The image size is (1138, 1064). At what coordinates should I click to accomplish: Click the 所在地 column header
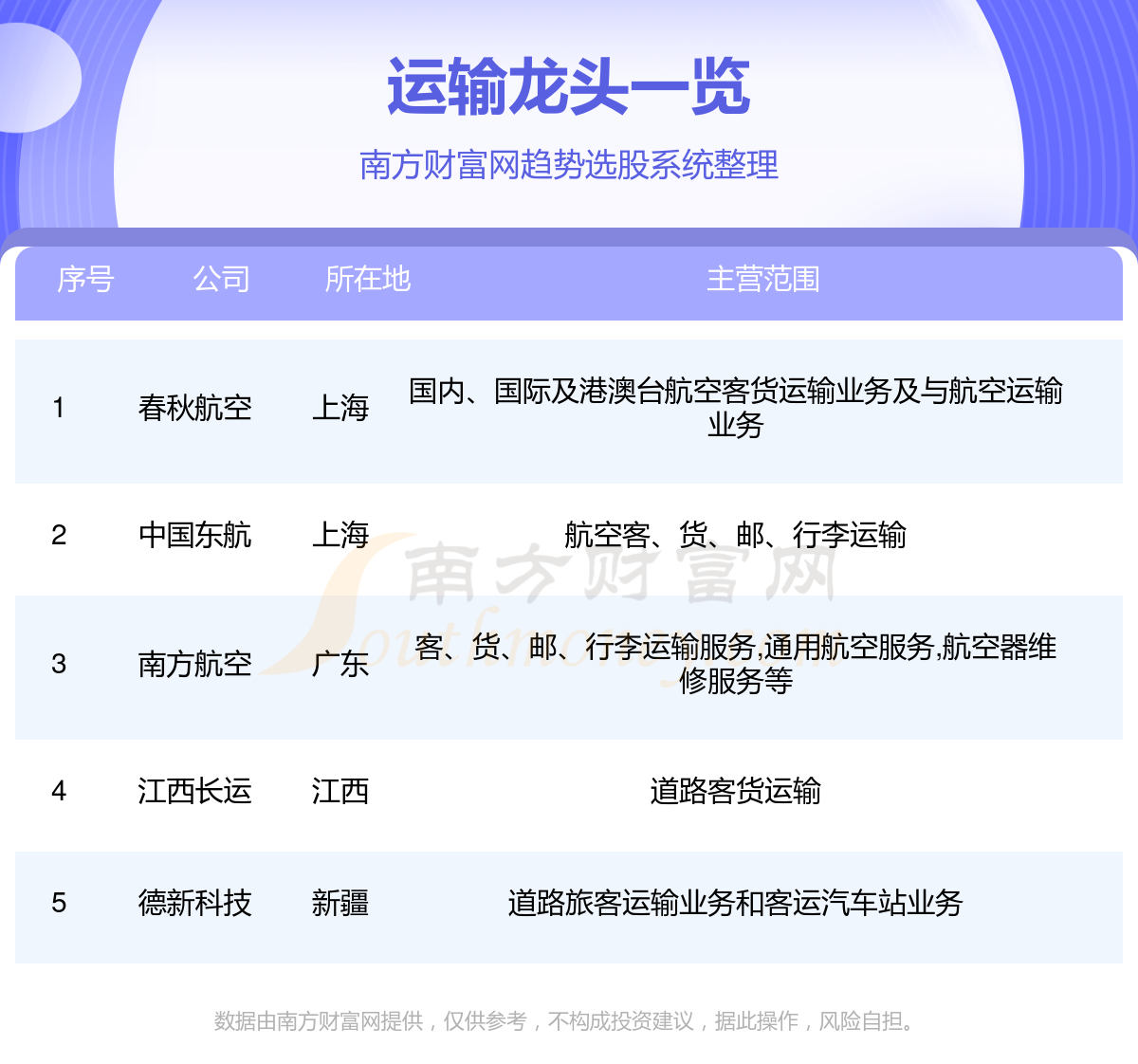pos(368,279)
